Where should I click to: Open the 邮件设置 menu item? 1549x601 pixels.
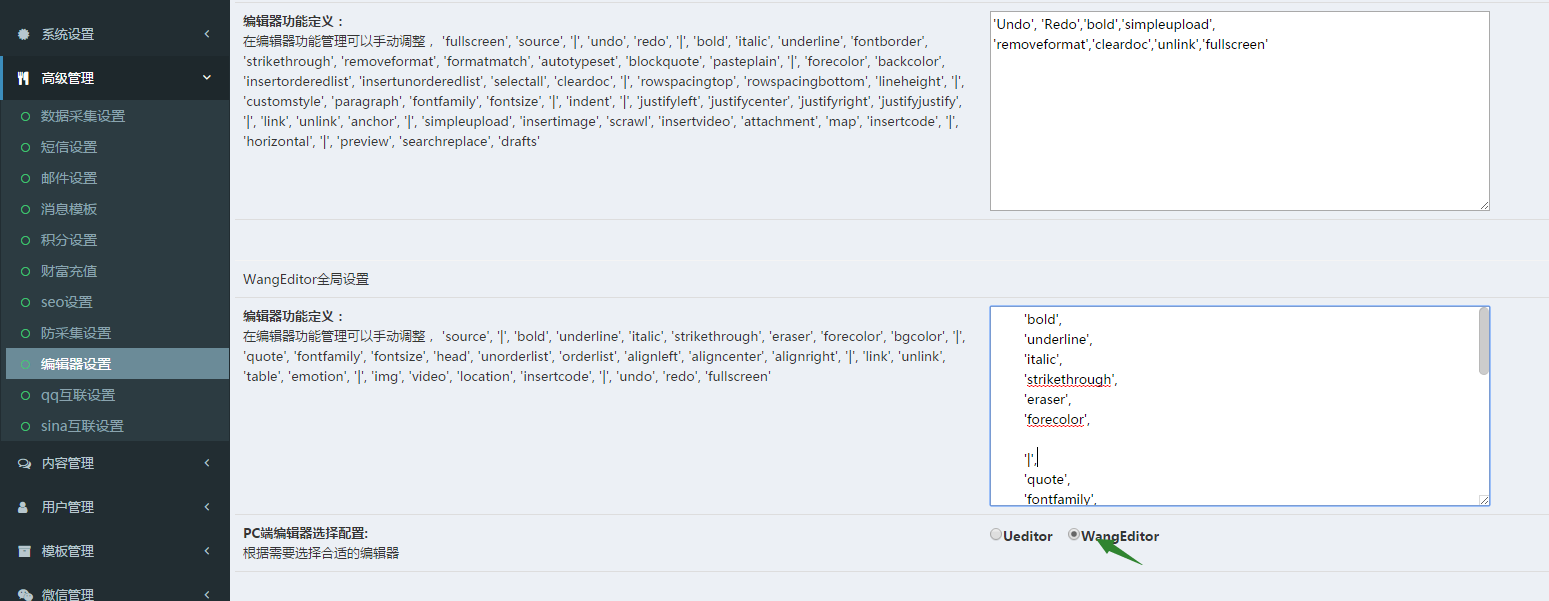coord(69,178)
